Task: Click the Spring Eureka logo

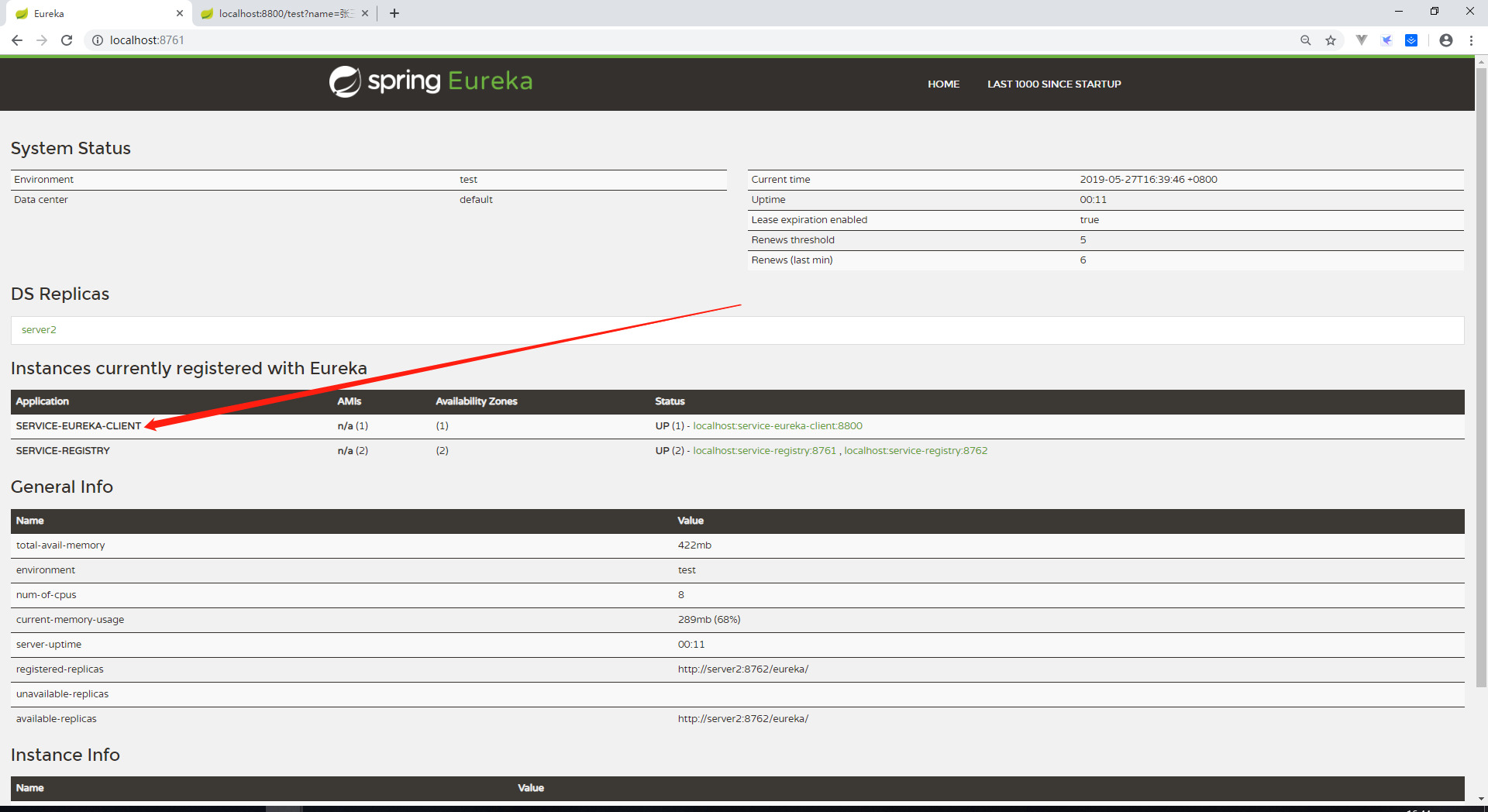Action: click(431, 81)
